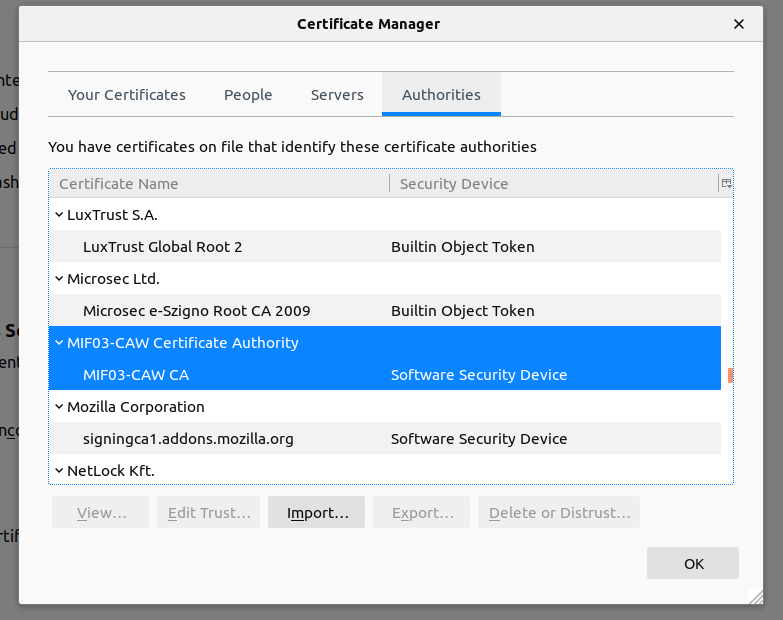The image size is (783, 620).
Task: Close the Certificate Manager dialog
Action: tap(739, 24)
